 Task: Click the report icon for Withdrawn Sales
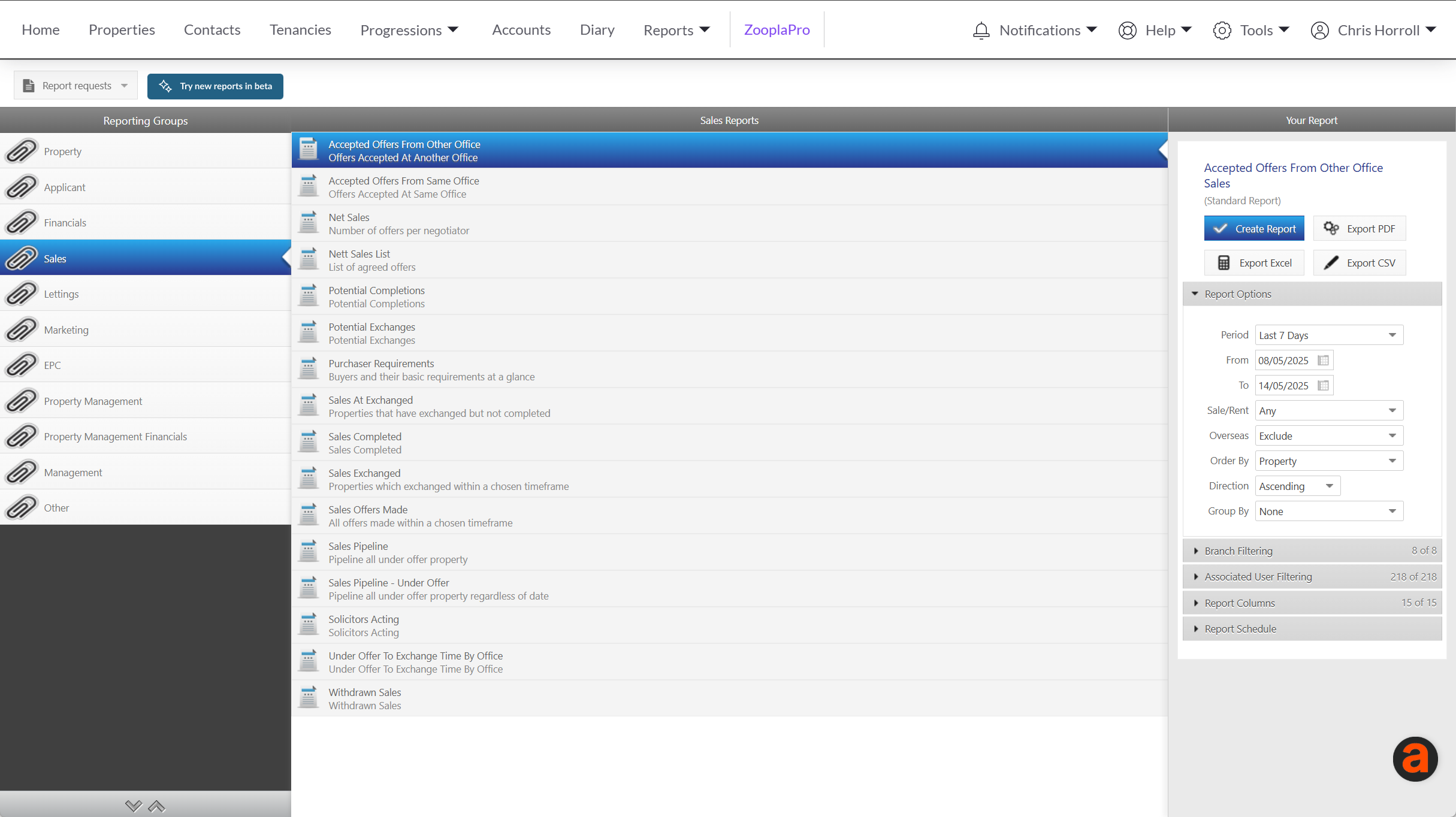(308, 698)
